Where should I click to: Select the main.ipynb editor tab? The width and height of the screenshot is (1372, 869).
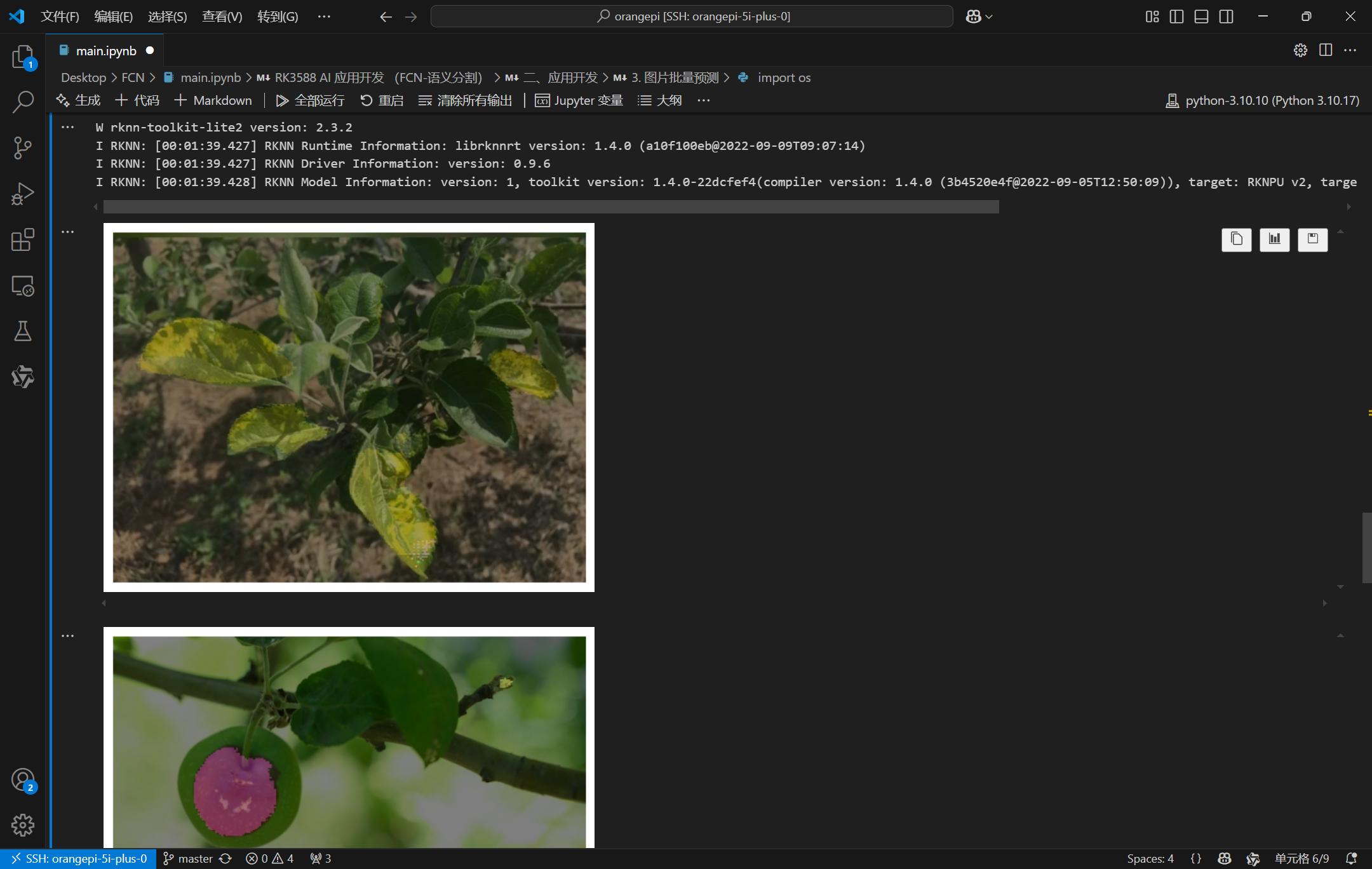point(105,51)
